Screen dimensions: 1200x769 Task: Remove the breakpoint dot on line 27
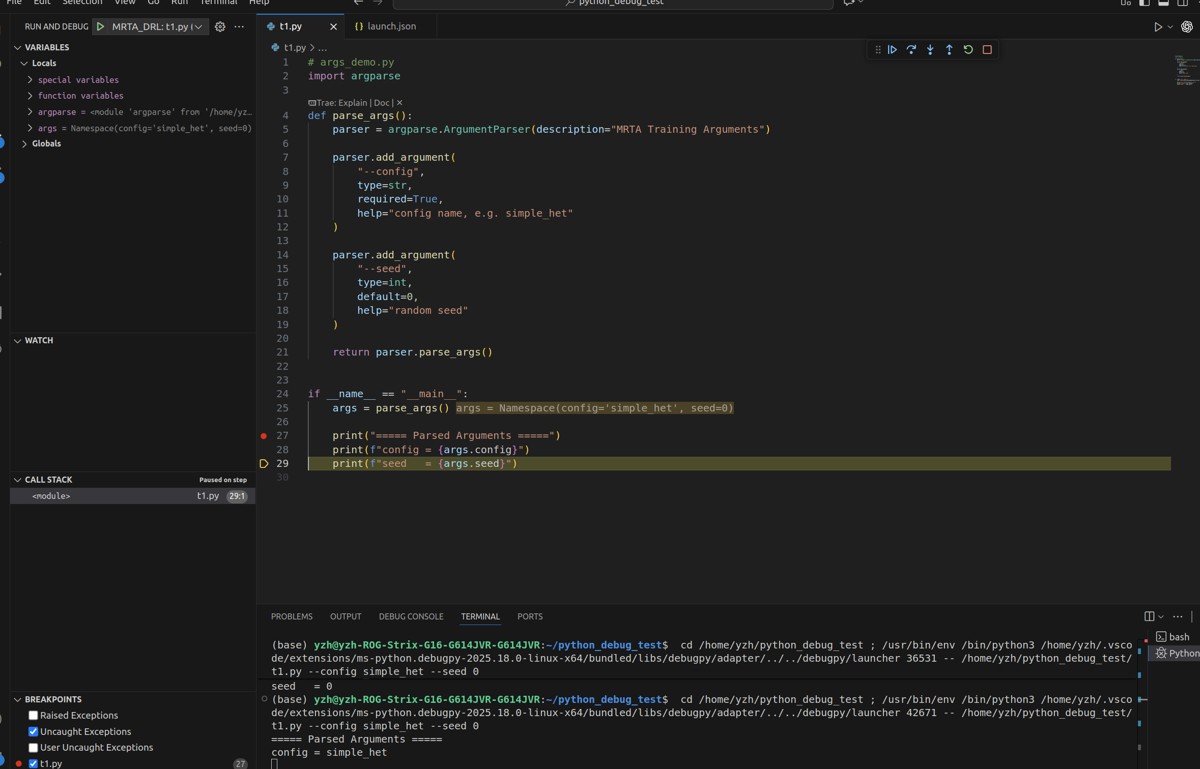point(264,436)
